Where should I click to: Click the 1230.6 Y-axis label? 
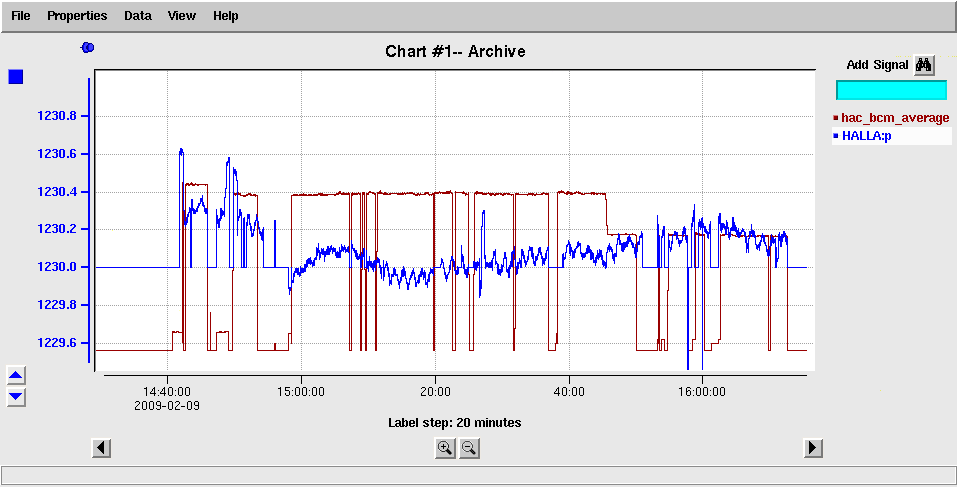coord(57,154)
